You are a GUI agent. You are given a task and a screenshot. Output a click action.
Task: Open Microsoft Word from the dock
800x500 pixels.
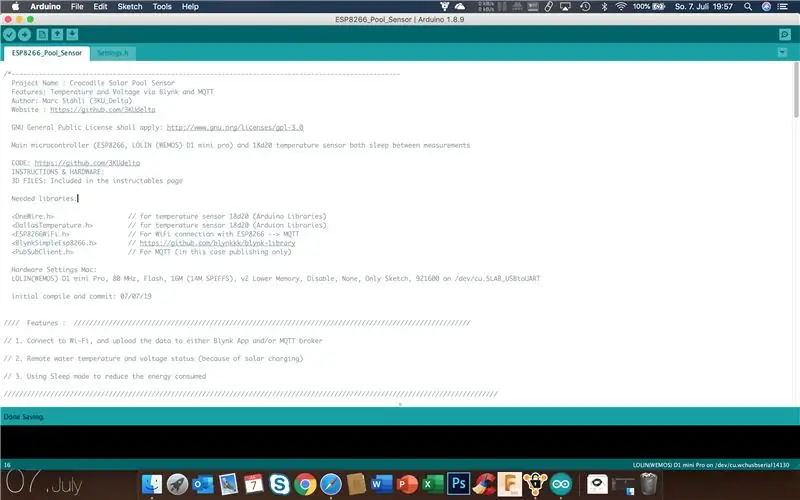click(x=382, y=484)
